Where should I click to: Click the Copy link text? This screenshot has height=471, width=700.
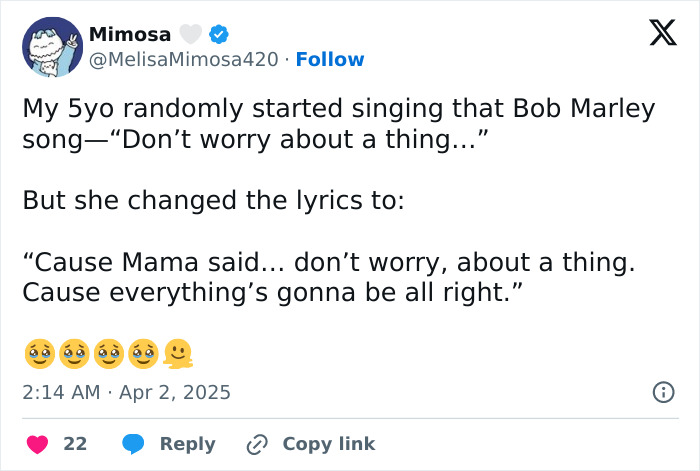click(328, 444)
